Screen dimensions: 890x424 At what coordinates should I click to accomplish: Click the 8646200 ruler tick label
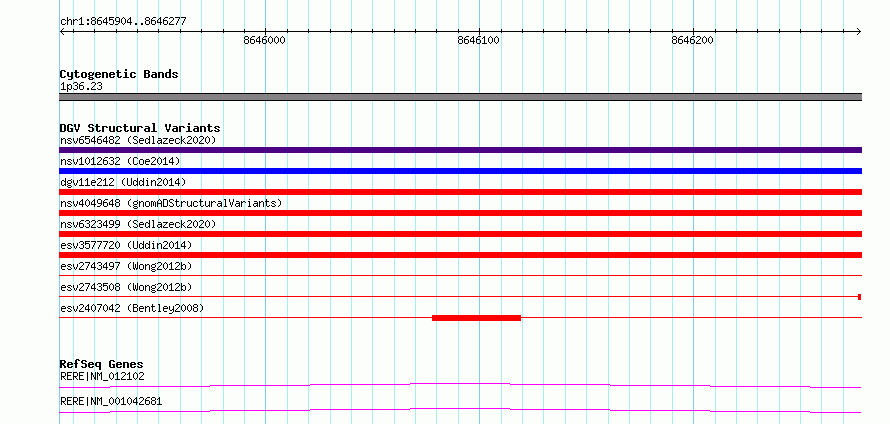pos(692,40)
